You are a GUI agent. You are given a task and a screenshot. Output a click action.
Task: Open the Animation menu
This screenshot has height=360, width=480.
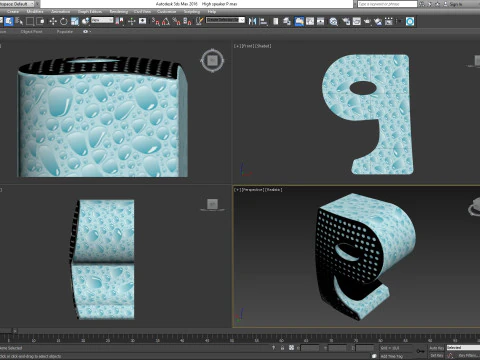[61, 12]
